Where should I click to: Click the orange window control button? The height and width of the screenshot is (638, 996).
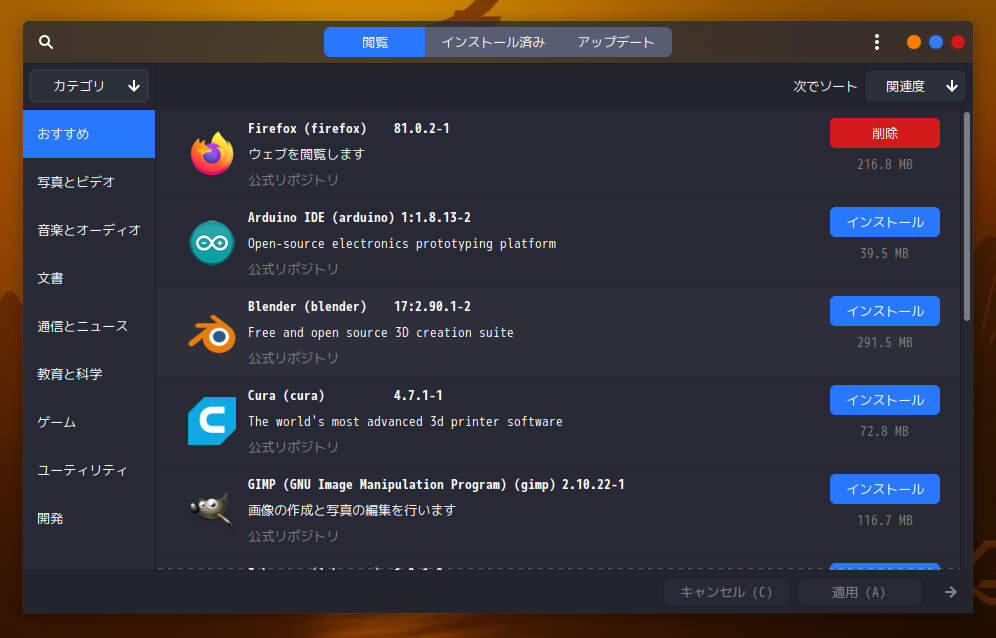(913, 42)
